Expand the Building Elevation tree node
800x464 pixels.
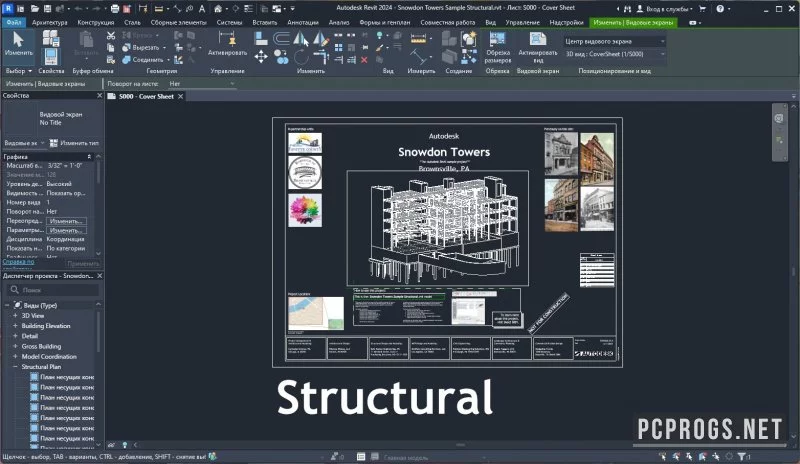[x=15, y=326]
